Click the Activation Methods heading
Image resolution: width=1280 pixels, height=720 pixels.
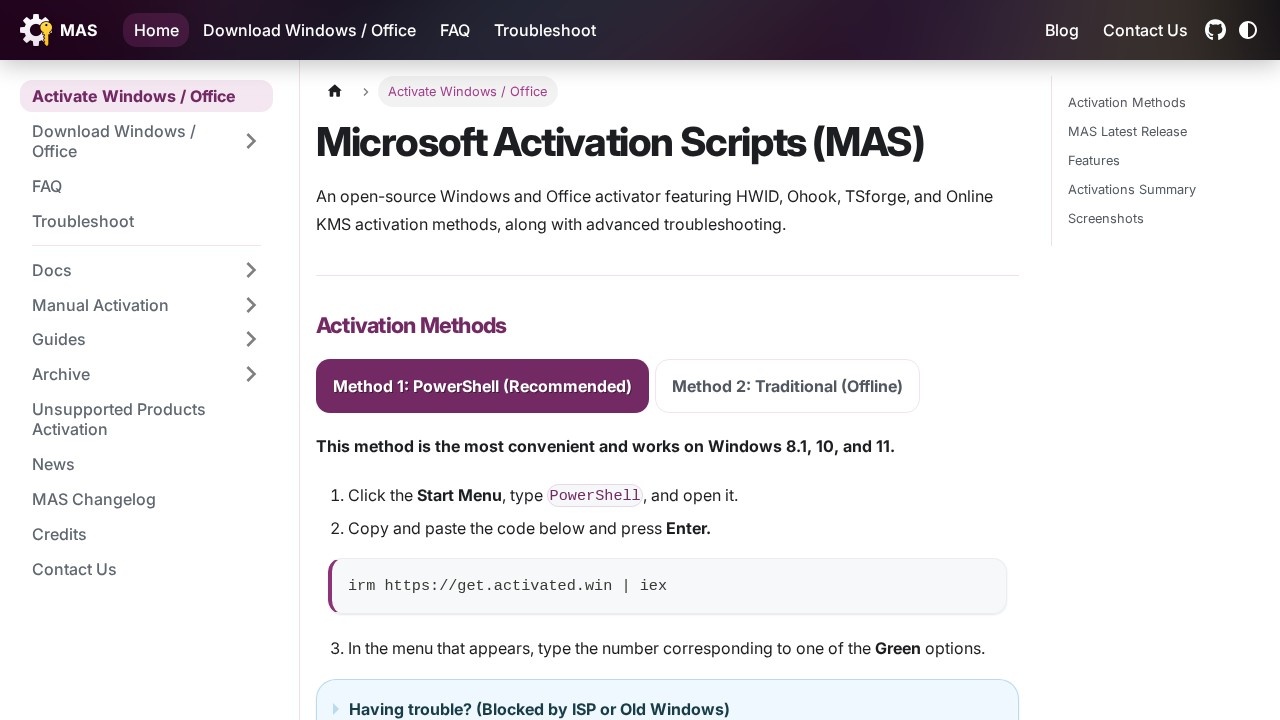pos(411,325)
